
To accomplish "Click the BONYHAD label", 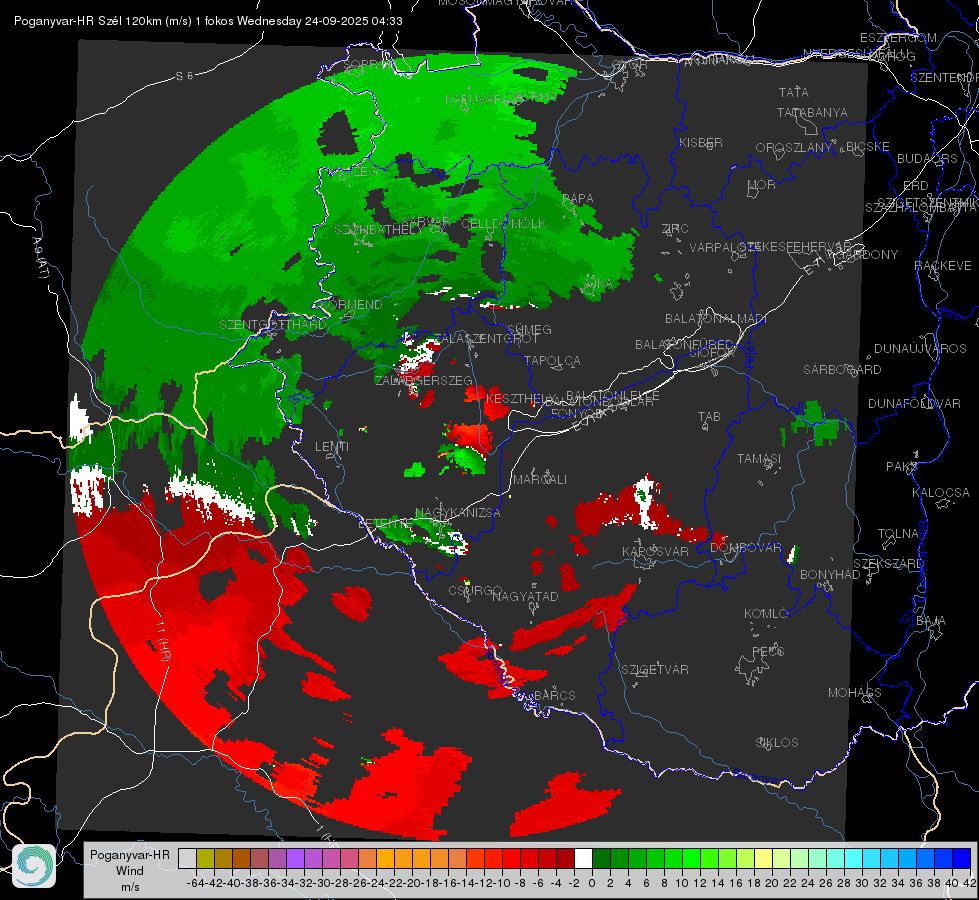I will [830, 575].
